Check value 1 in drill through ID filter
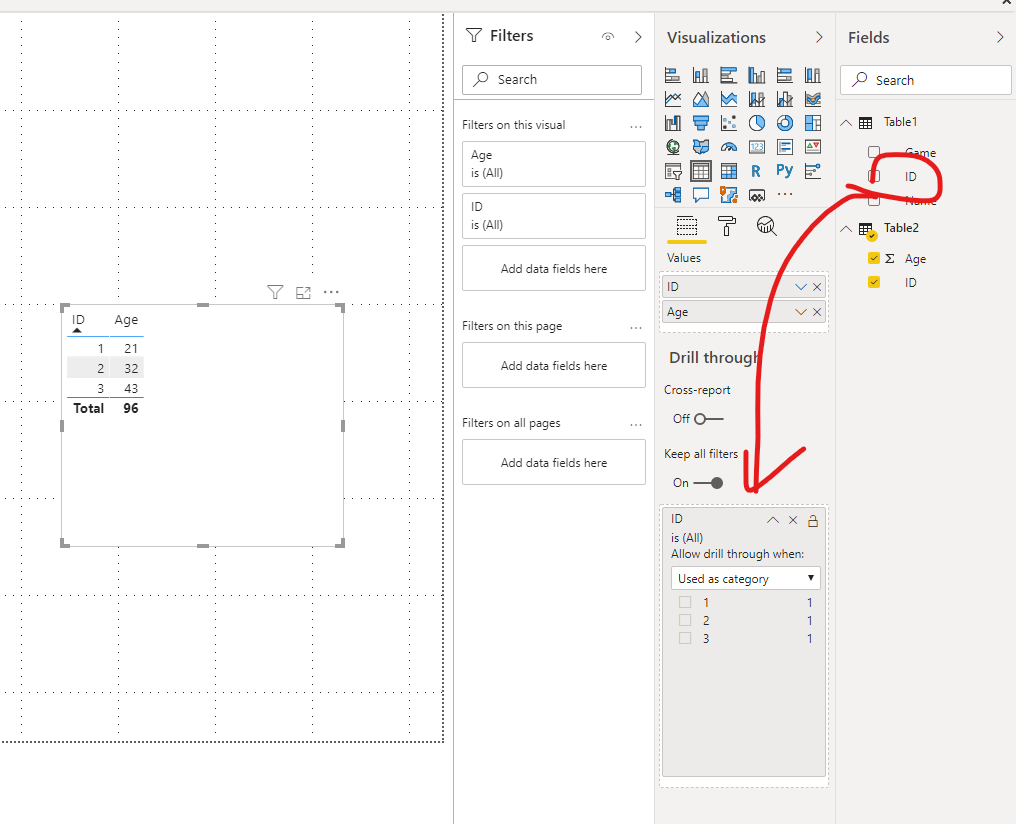1016x824 pixels. [x=685, y=602]
